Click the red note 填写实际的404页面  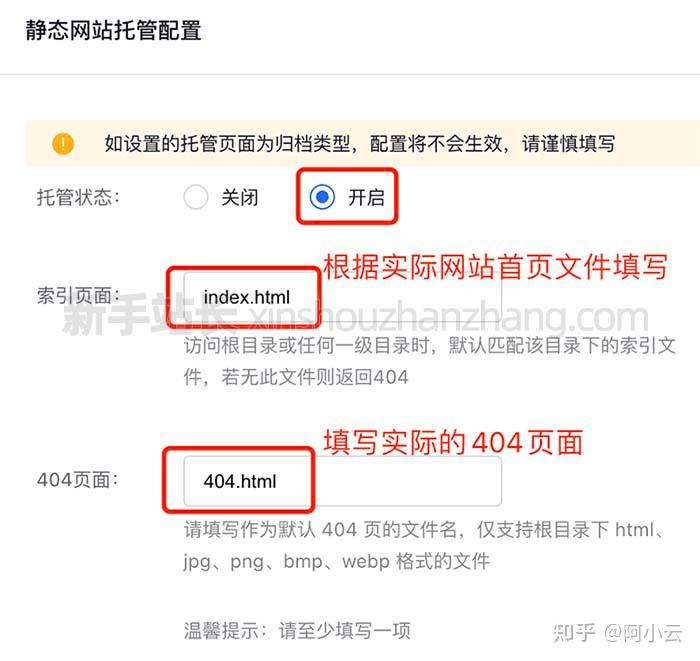pos(453,443)
